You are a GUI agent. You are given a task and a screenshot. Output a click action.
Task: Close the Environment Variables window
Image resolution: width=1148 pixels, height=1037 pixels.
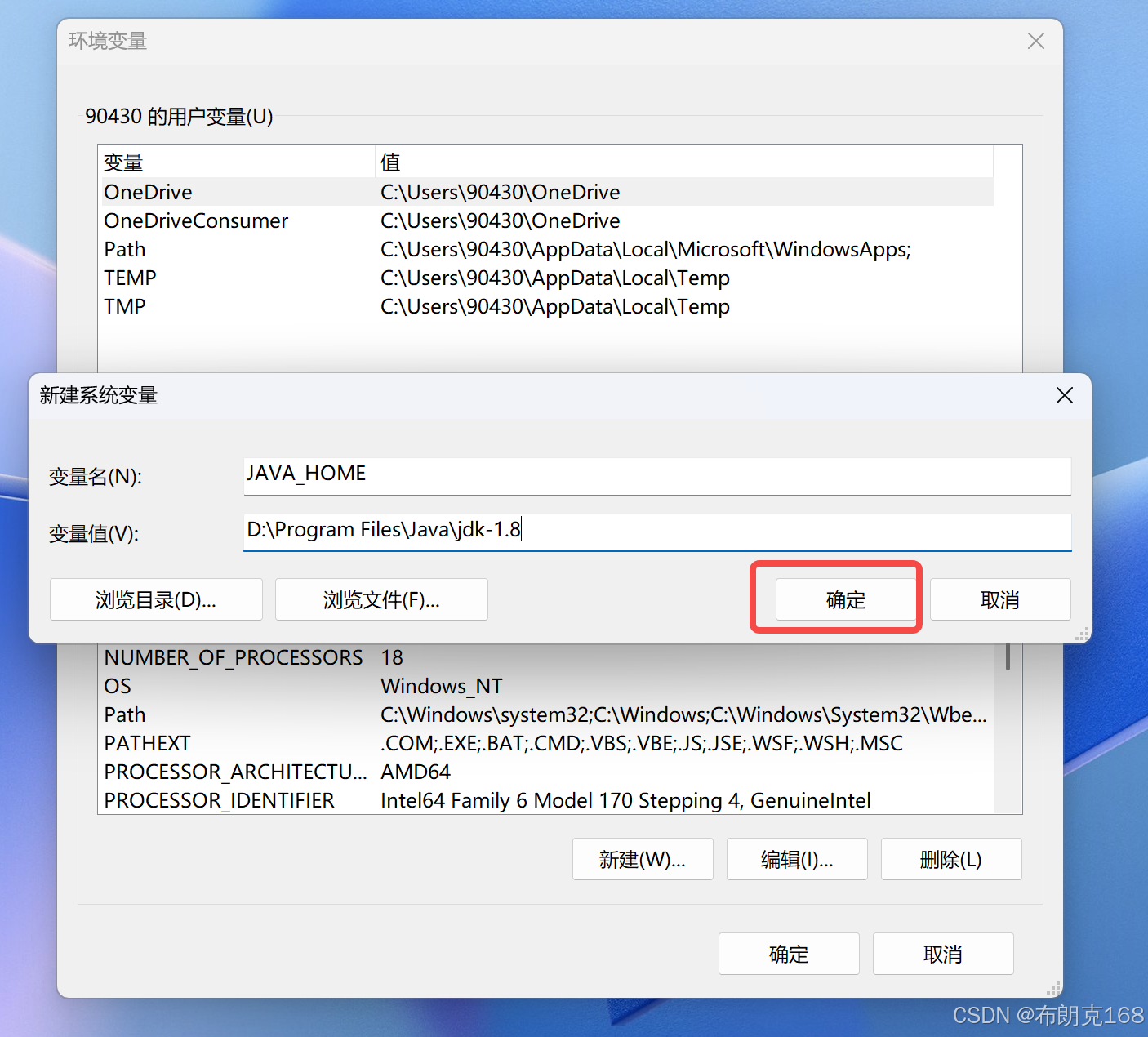tap(1035, 41)
